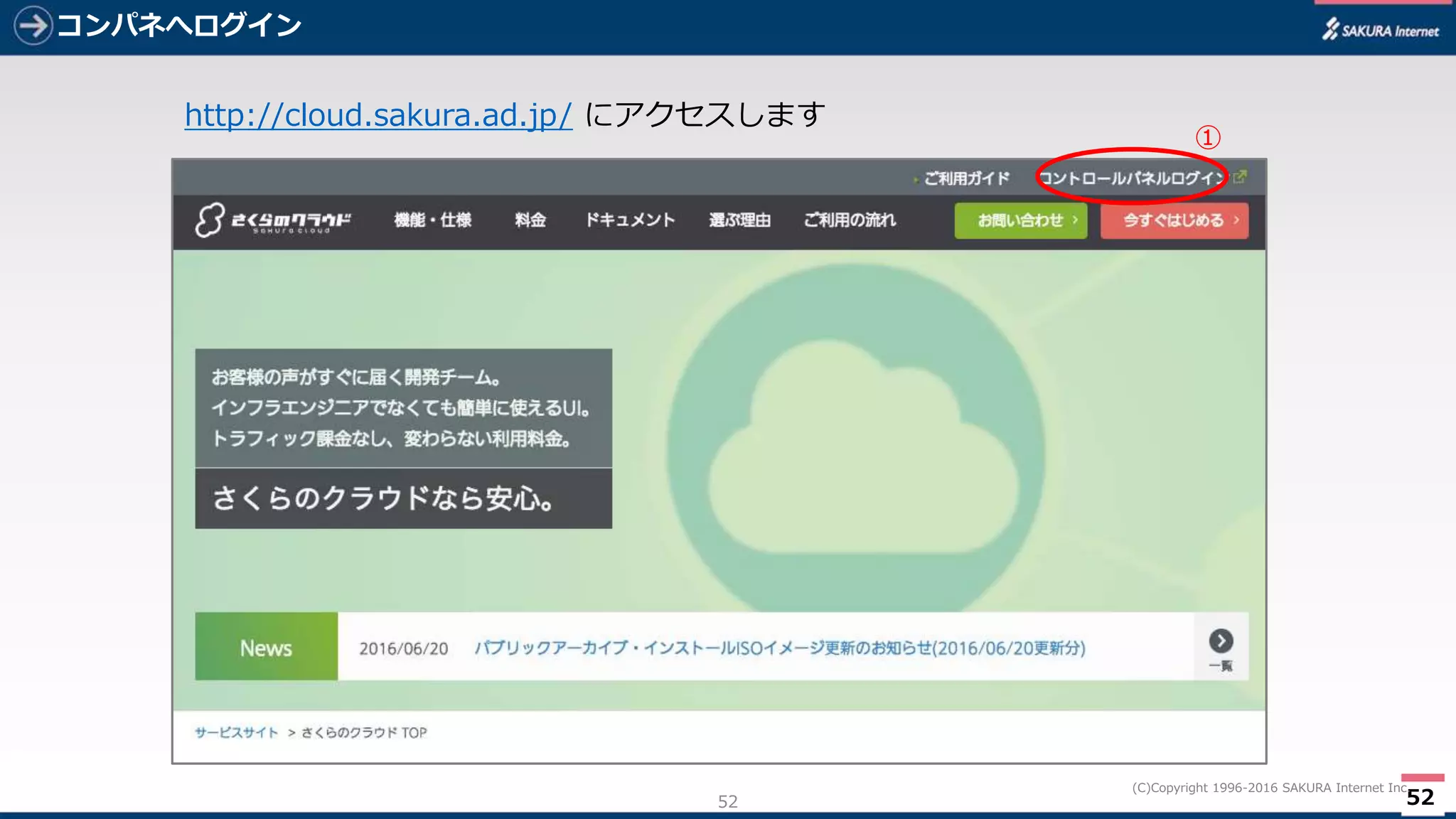Click the コントロールパネルログイン link
Screen dimensions: 1456x819
pyautogui.click(x=1134, y=178)
